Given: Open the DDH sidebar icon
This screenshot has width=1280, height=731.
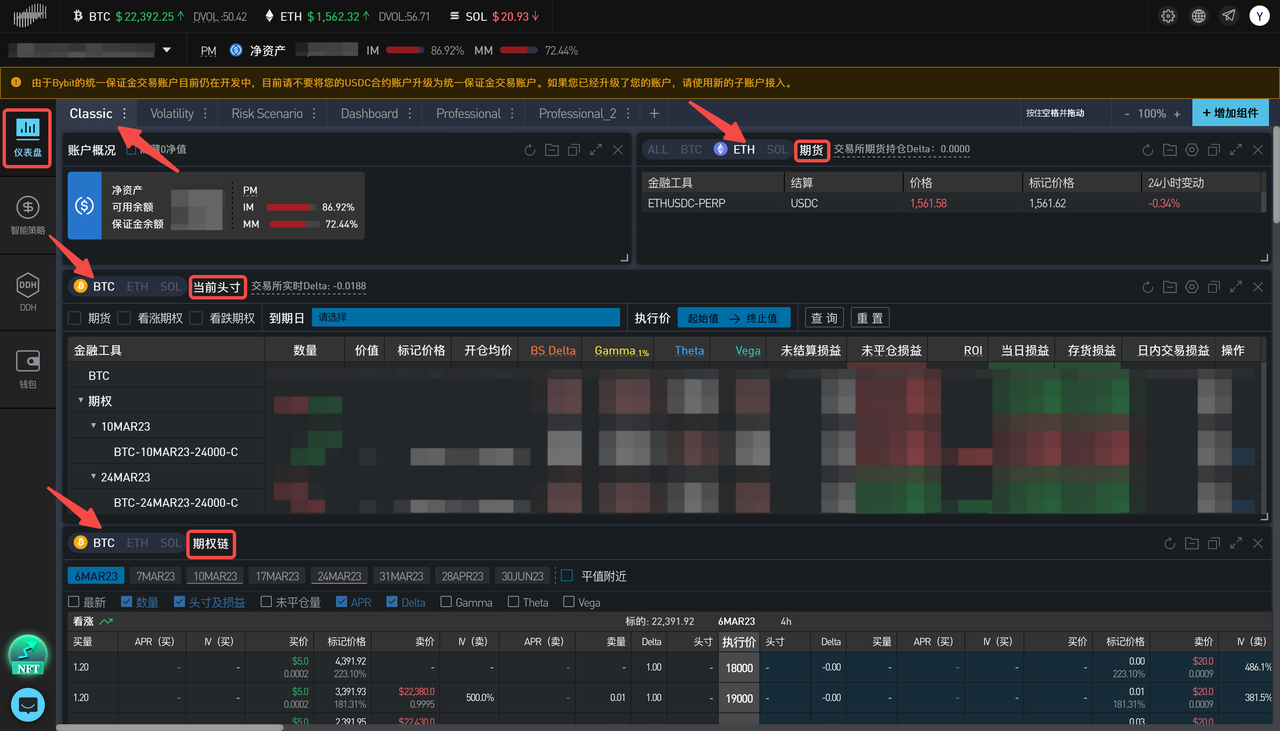Looking at the screenshot, I should coord(27,292).
